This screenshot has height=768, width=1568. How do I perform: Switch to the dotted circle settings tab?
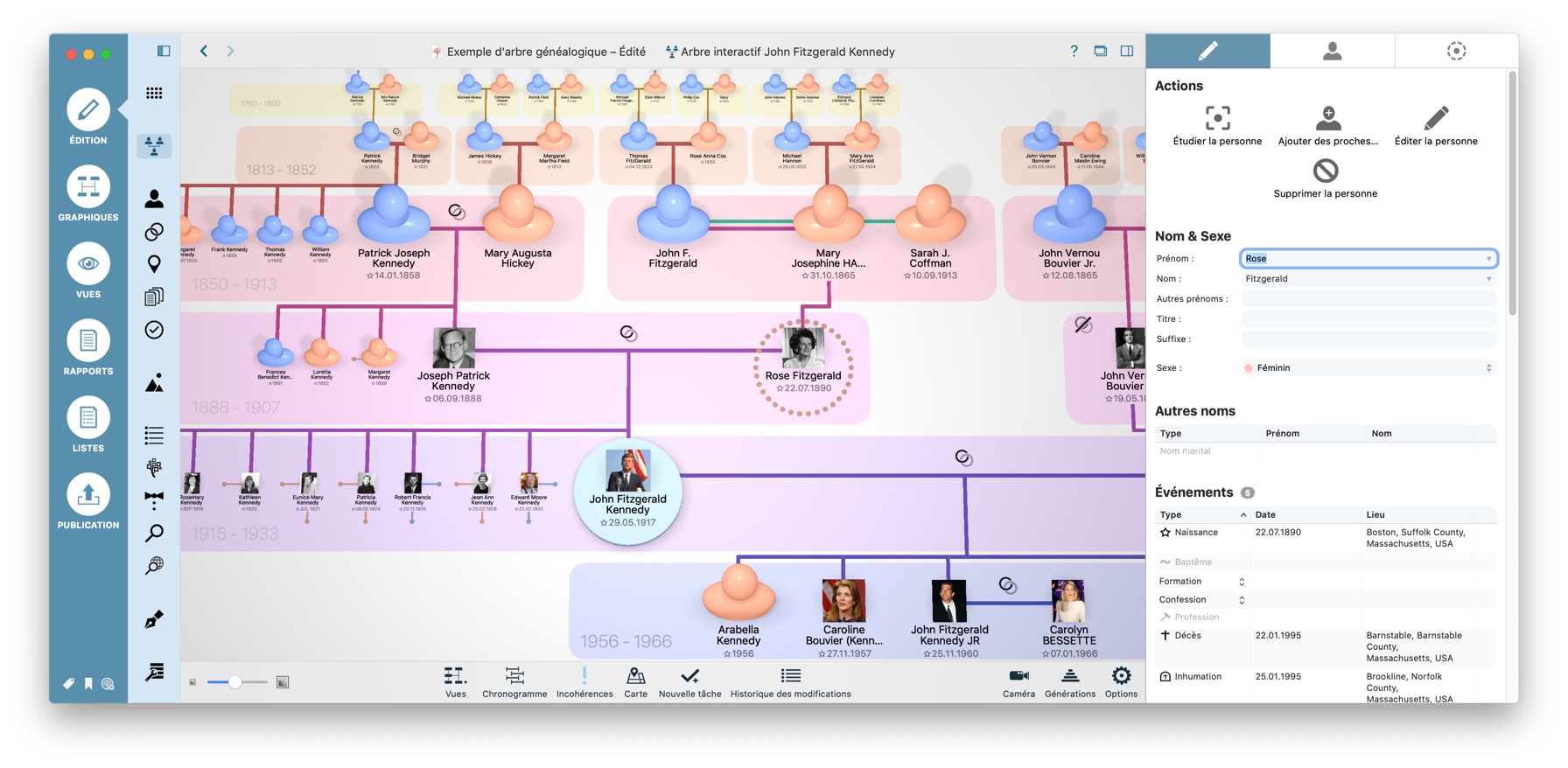tap(1457, 51)
